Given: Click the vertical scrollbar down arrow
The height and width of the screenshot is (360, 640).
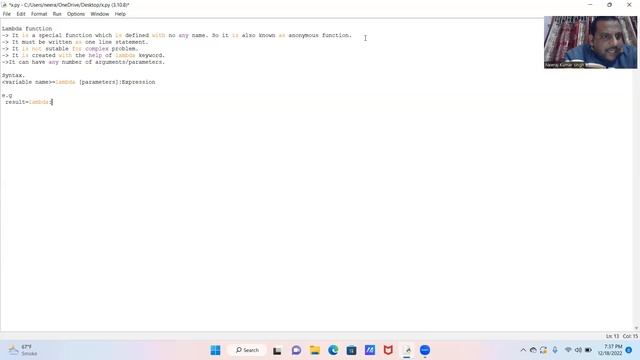Looking at the screenshot, I should point(636,328).
